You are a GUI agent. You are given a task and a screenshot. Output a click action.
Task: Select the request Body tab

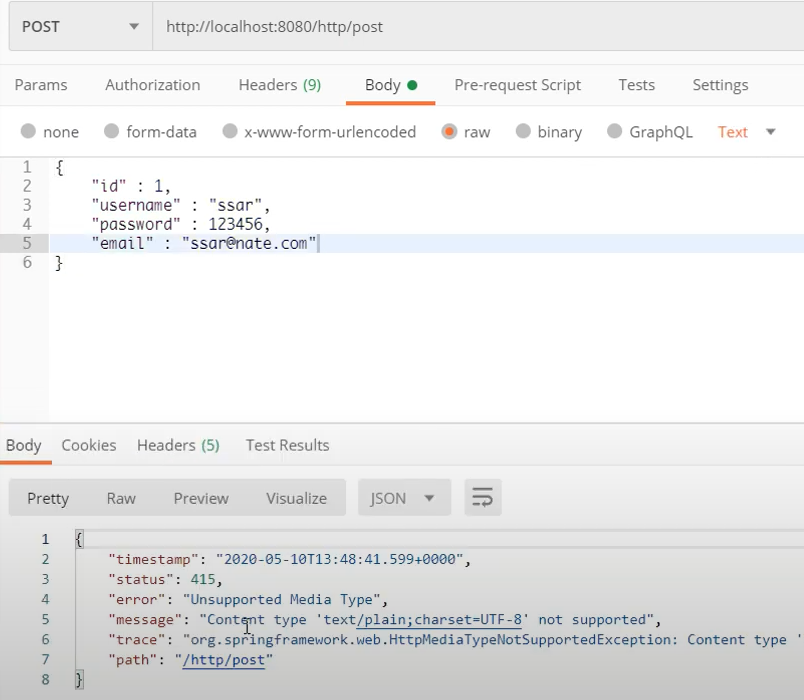tap(391, 85)
